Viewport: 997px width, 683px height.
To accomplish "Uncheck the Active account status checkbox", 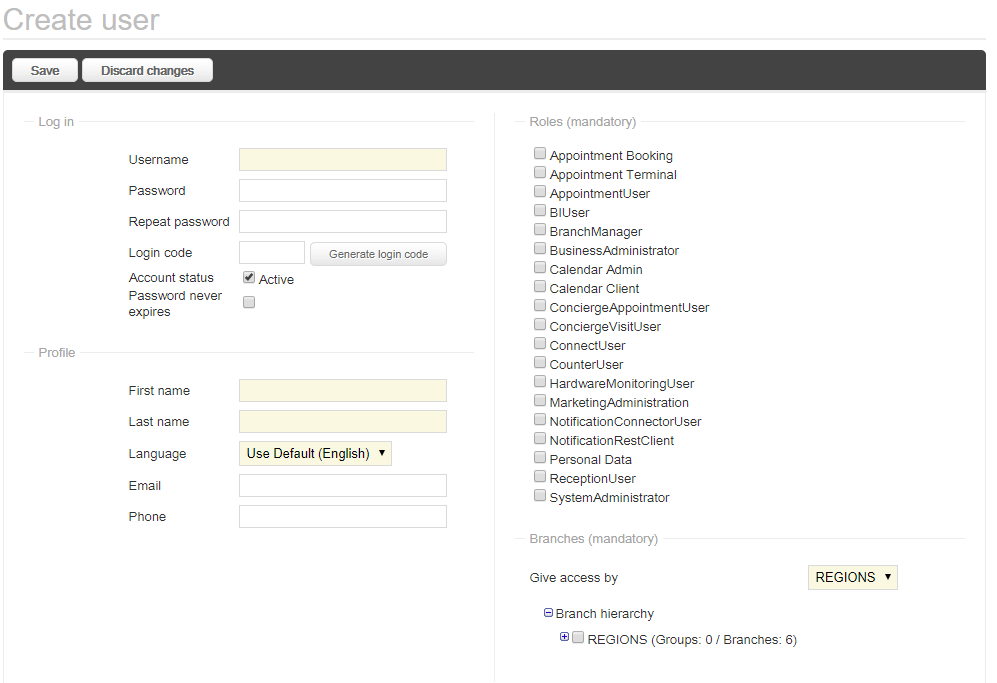I will click(249, 278).
